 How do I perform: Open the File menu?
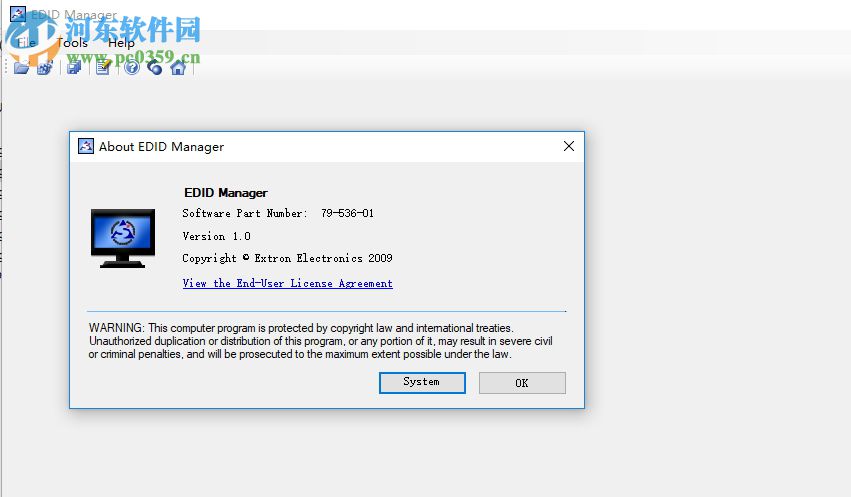[x=26, y=42]
